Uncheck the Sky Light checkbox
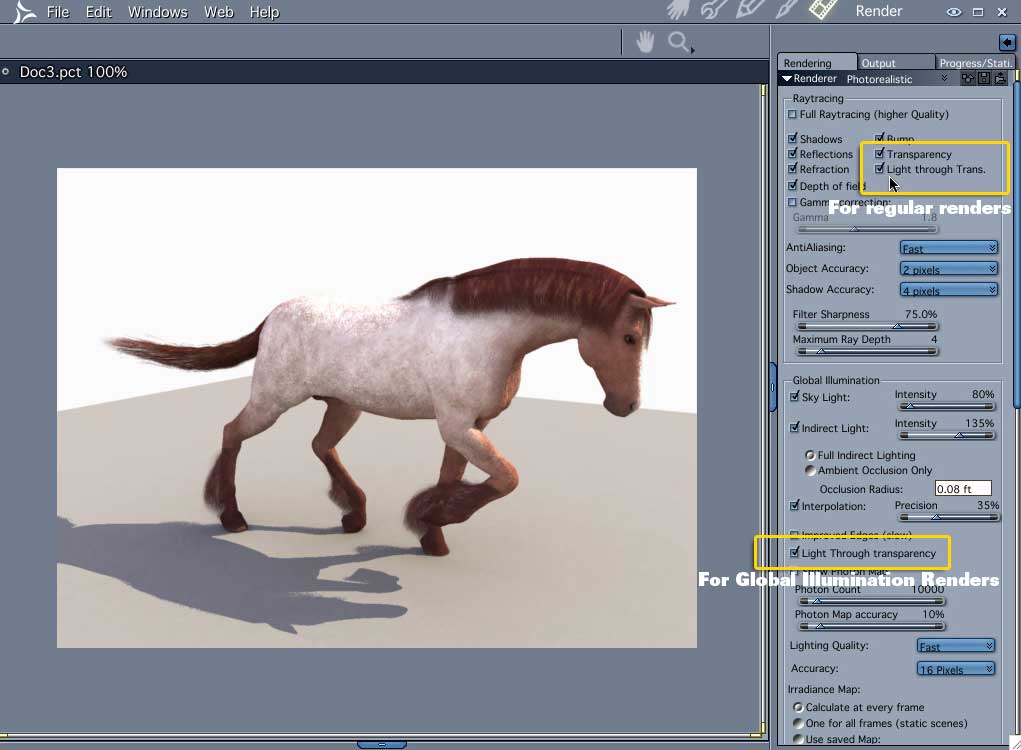 coord(794,396)
